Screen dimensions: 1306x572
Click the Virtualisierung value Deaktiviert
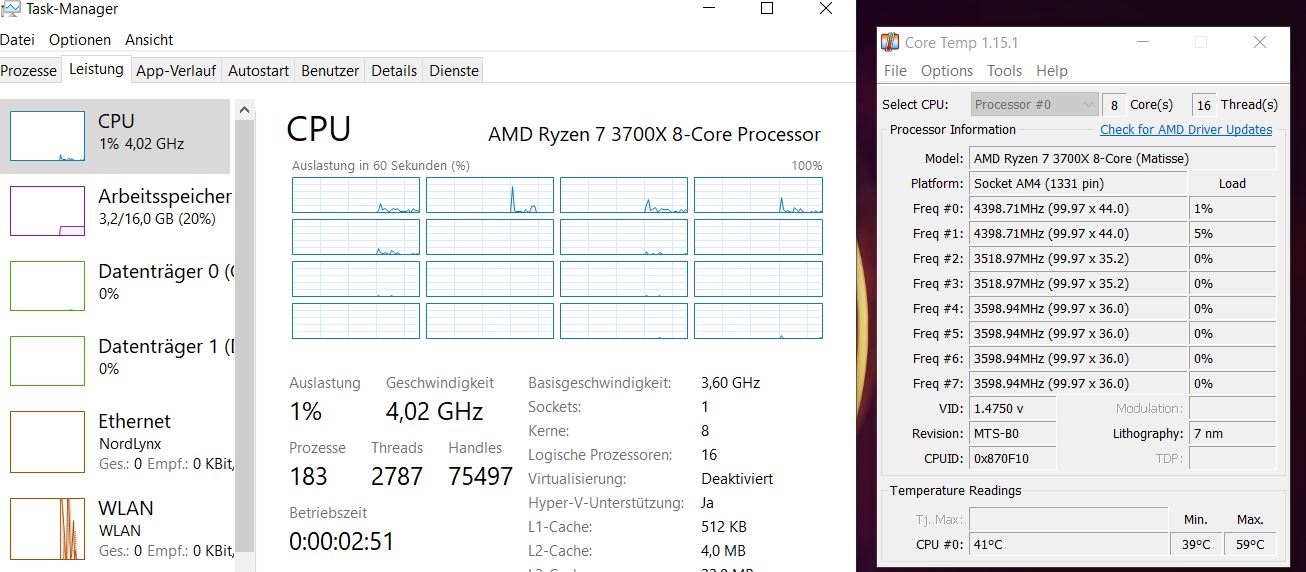tap(737, 479)
